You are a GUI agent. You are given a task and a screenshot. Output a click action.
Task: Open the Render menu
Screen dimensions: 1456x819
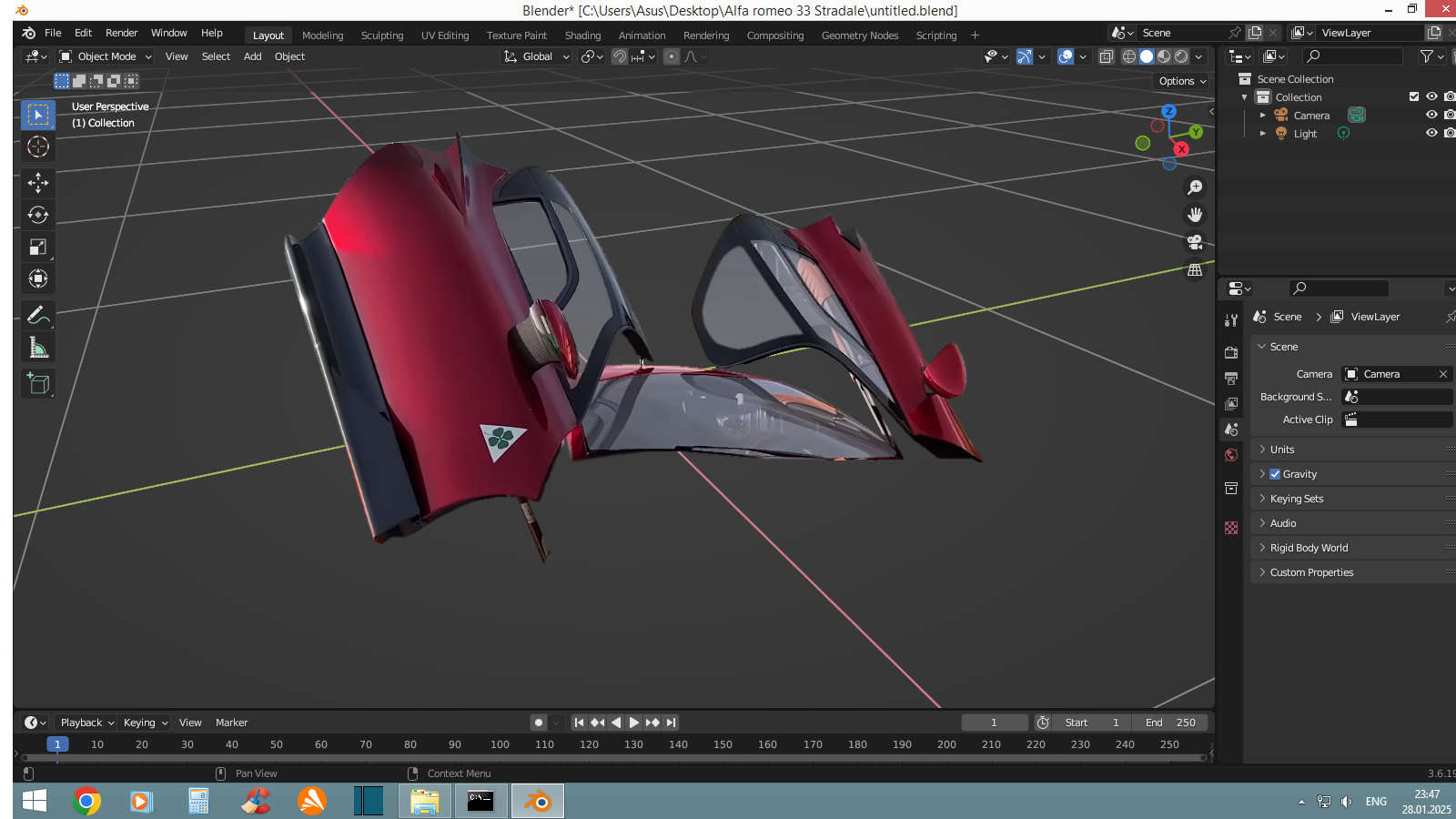[121, 33]
